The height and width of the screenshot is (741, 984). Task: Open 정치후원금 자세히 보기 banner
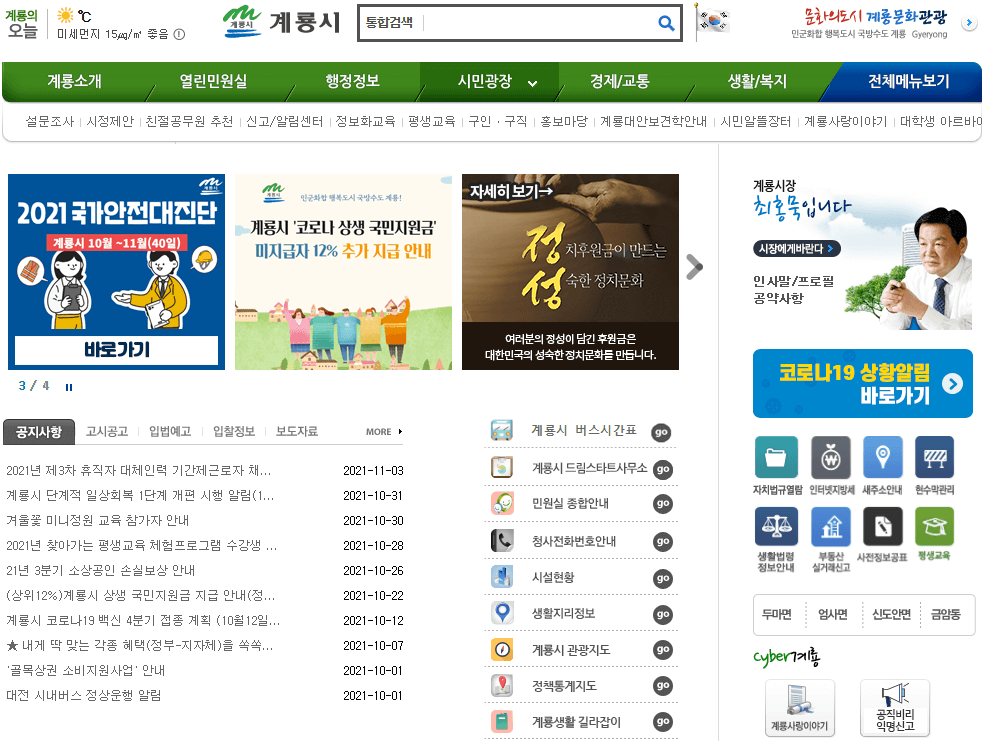pyautogui.click(x=570, y=272)
